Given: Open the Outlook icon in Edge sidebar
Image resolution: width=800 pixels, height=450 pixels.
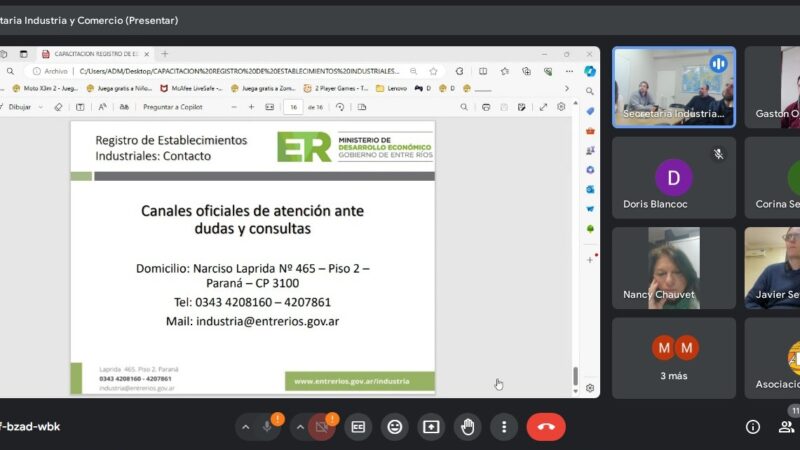Looking at the screenshot, I should tap(590, 189).
